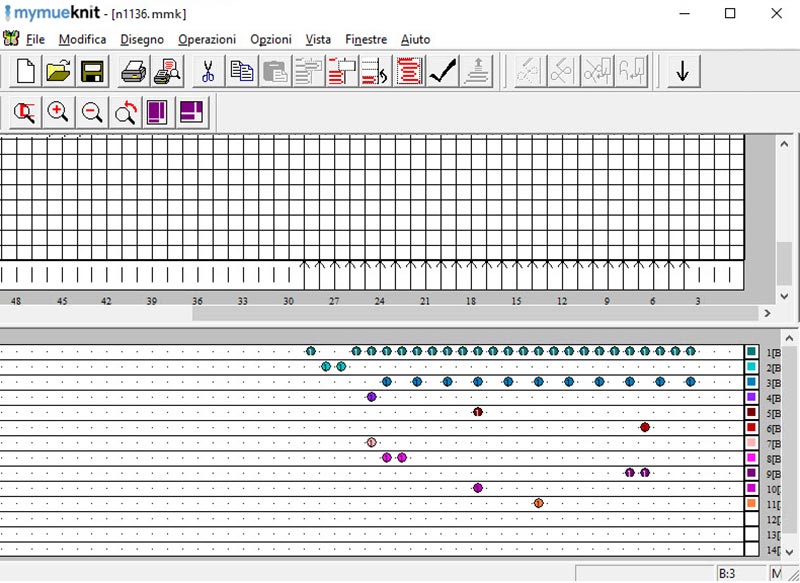Open Print Preview with the printer-and-magnifier icon
Screen dimensions: 800x583
coord(167,72)
